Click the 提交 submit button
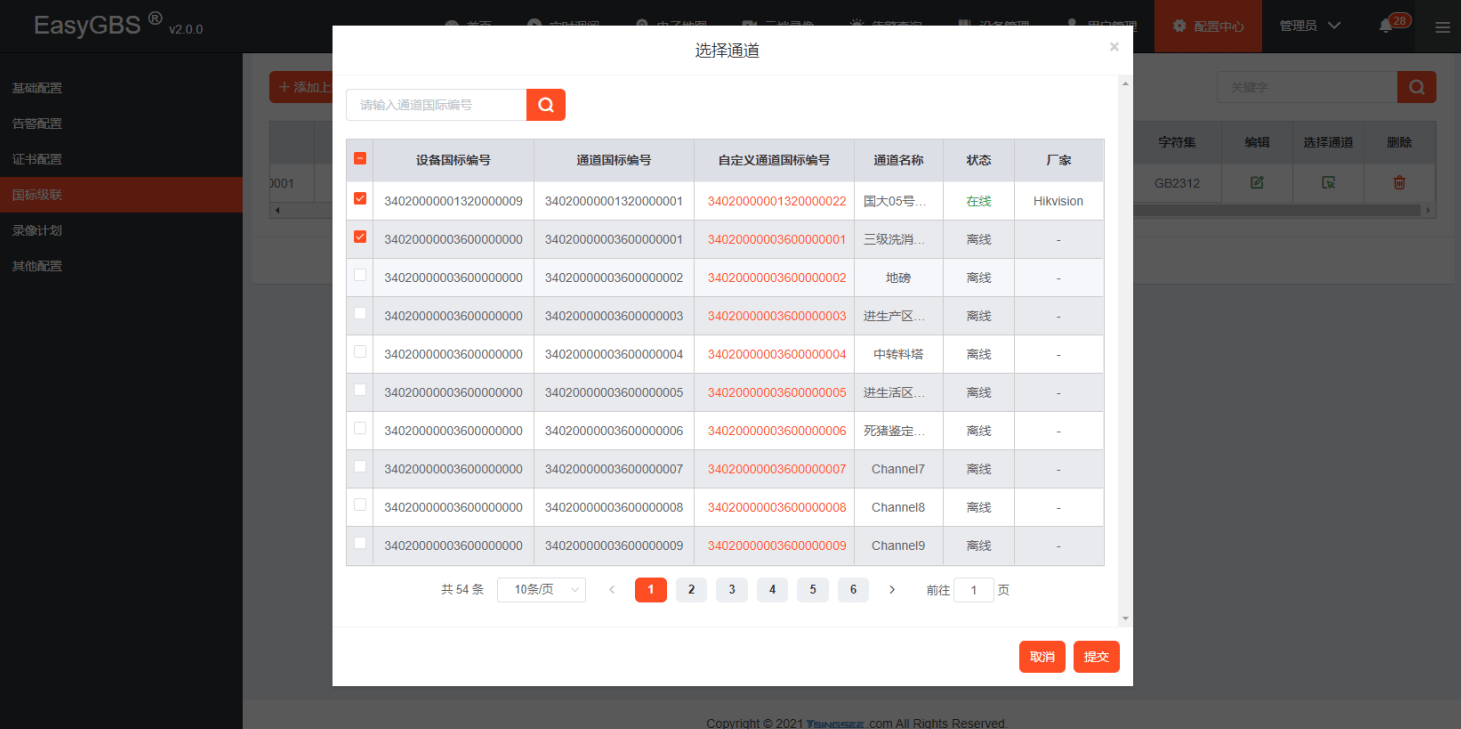1461x729 pixels. tap(1096, 657)
